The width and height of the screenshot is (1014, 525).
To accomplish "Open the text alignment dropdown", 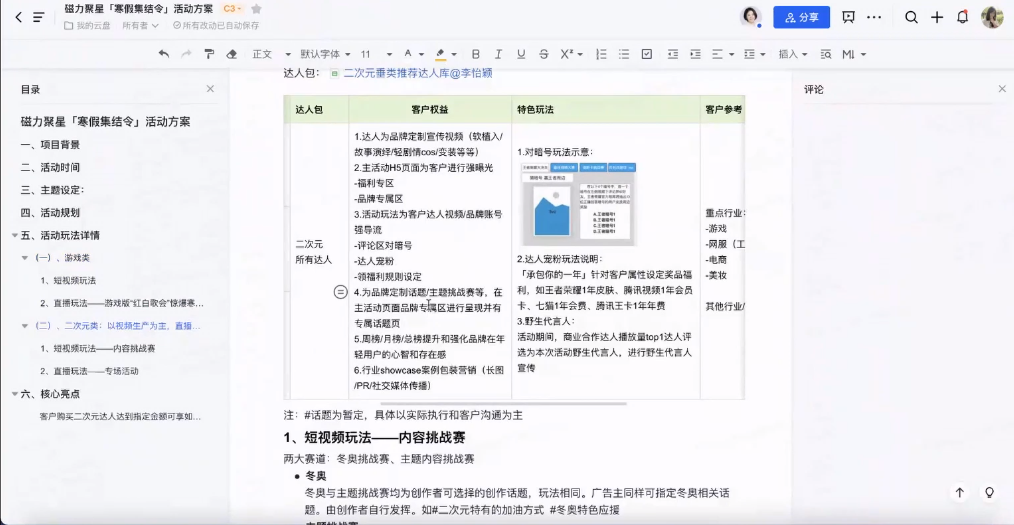I will [722, 54].
